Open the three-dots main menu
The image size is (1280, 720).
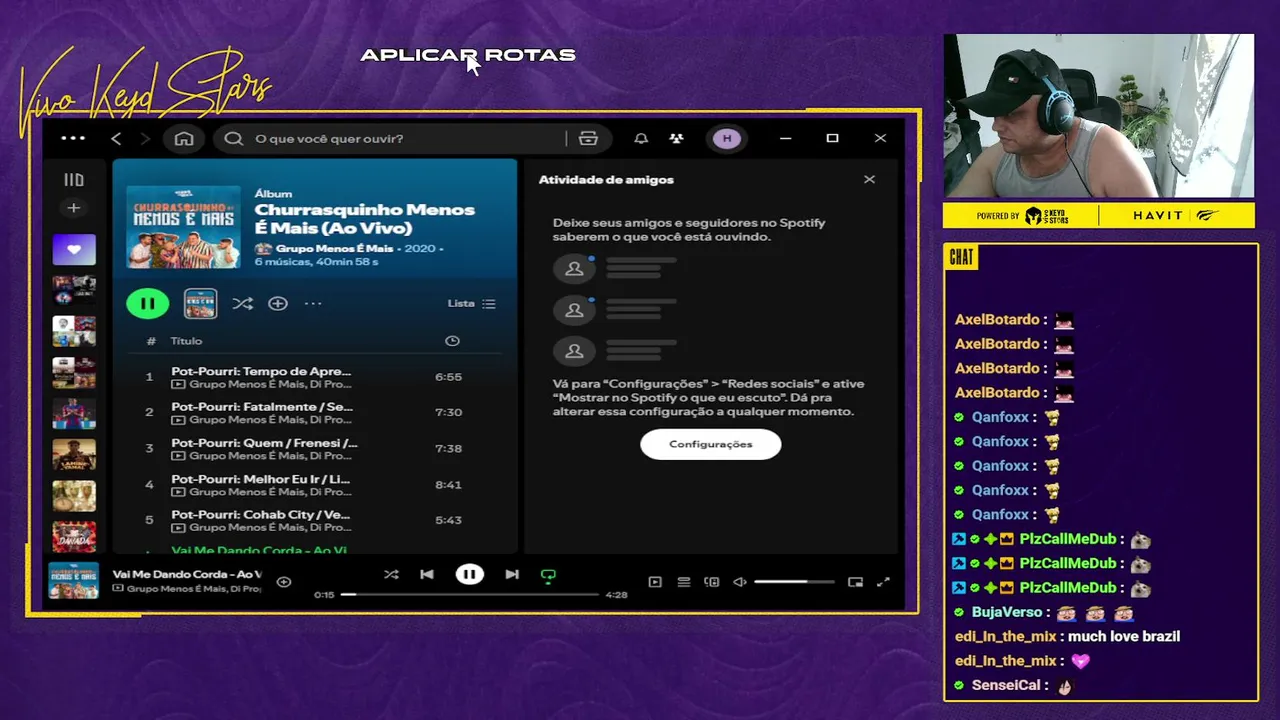(73, 138)
